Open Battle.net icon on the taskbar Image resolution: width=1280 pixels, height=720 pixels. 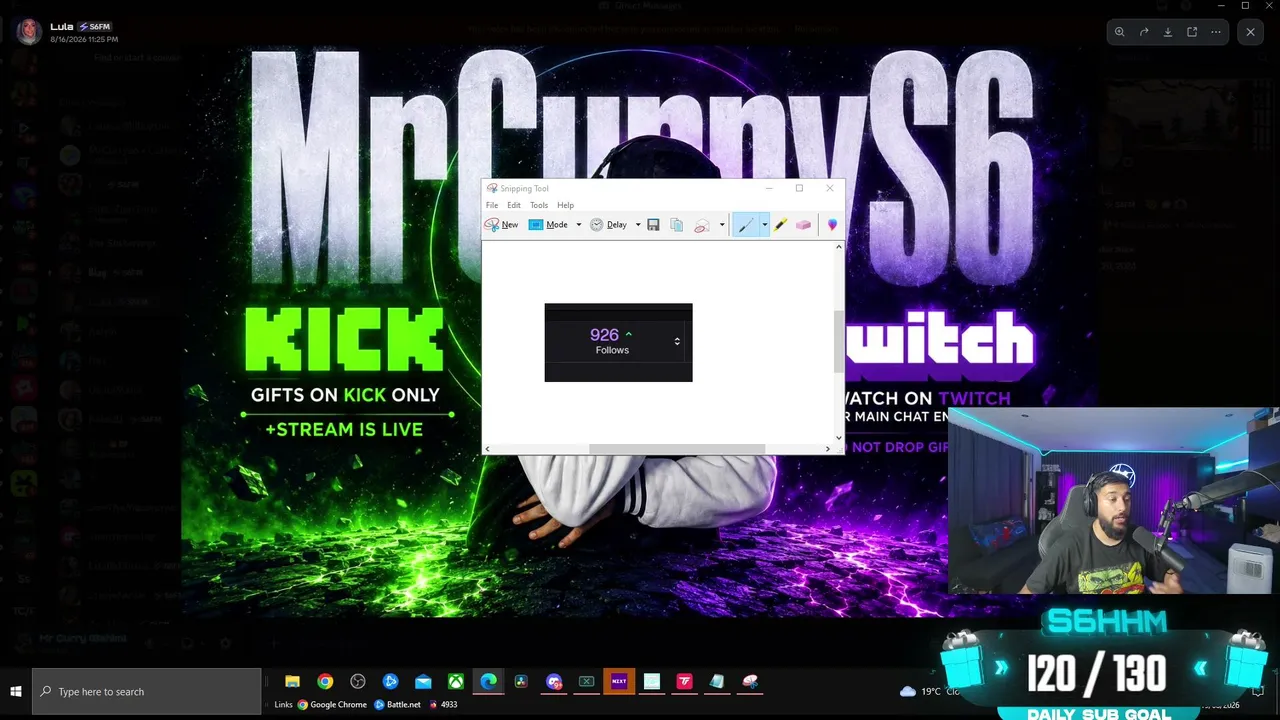point(390,682)
